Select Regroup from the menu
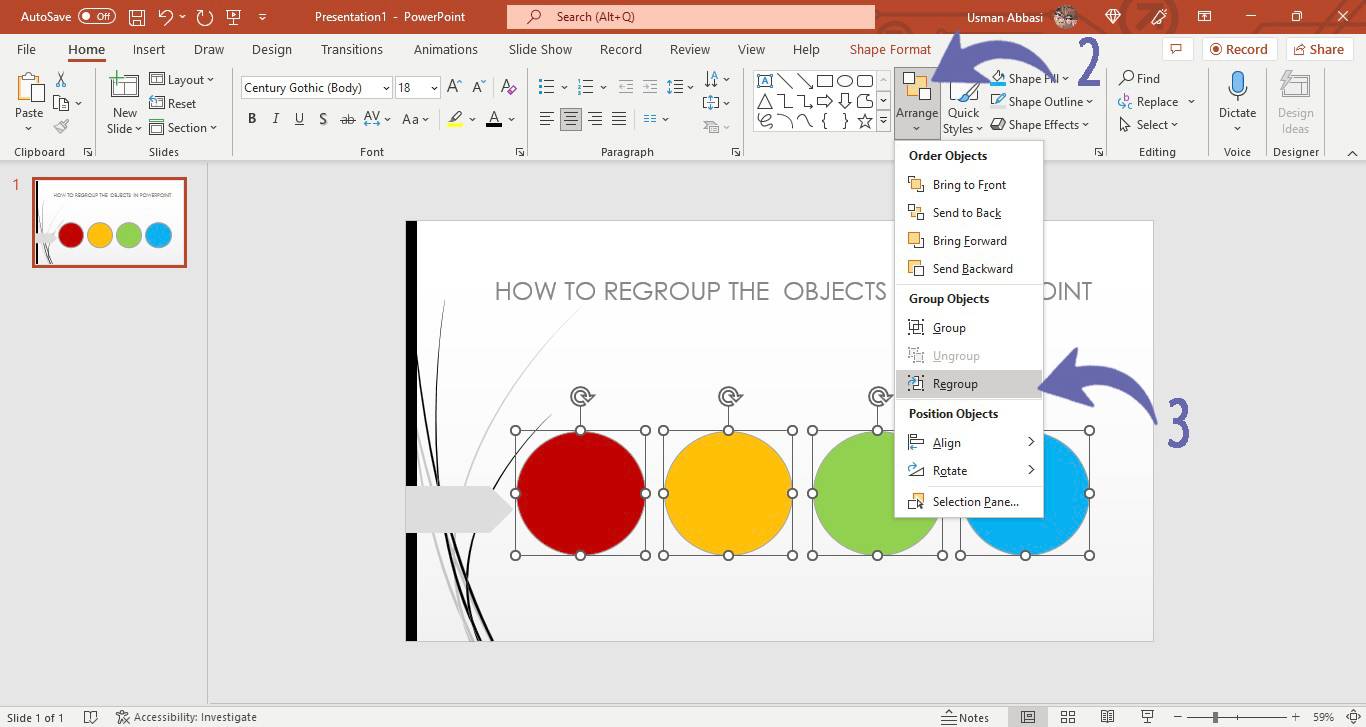1366x727 pixels. [969, 384]
